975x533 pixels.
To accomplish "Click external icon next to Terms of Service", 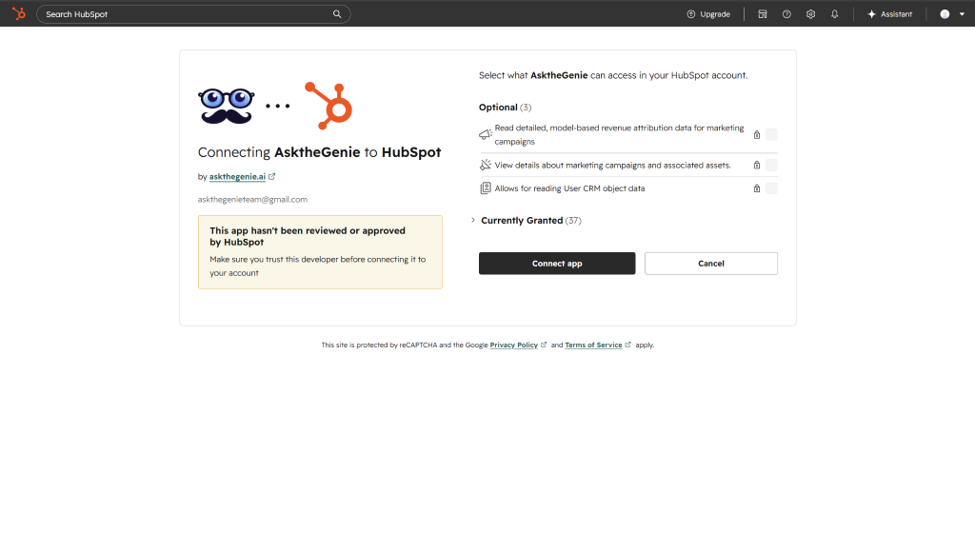I will click(627, 345).
